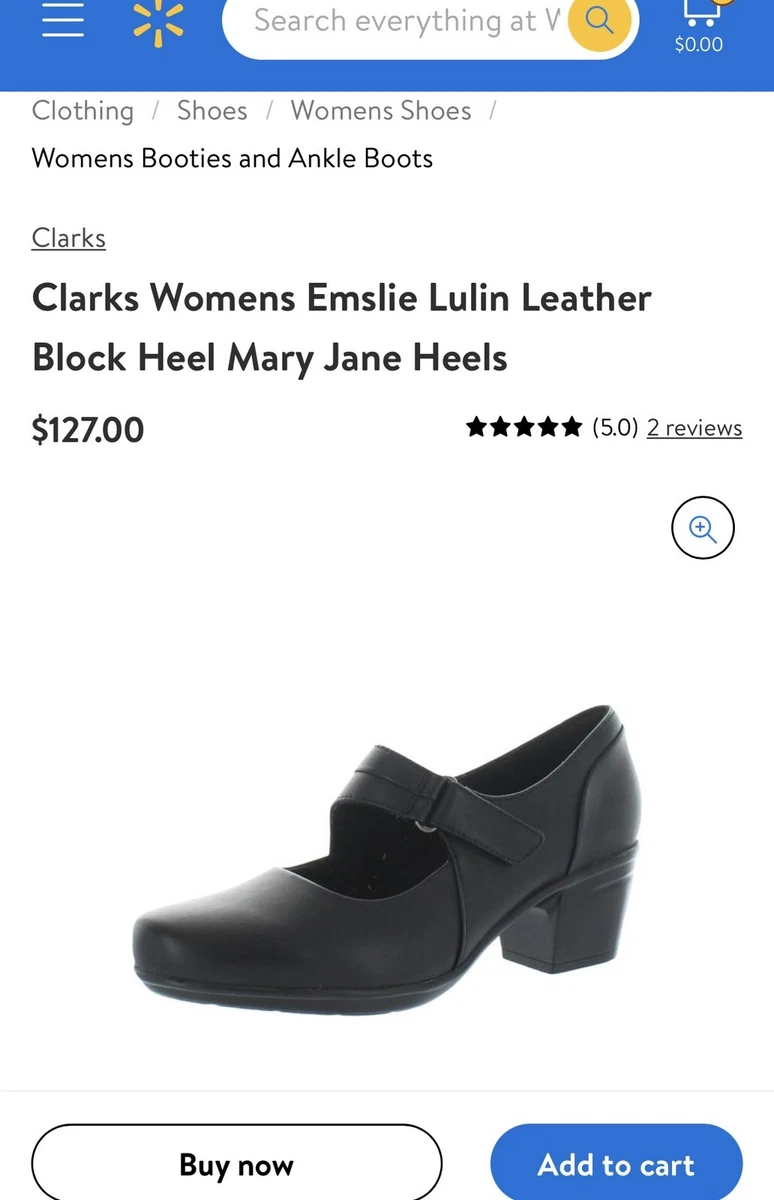Viewport: 774px width, 1200px height.
Task: Go to Walmart home via spark logo
Action: [159, 20]
